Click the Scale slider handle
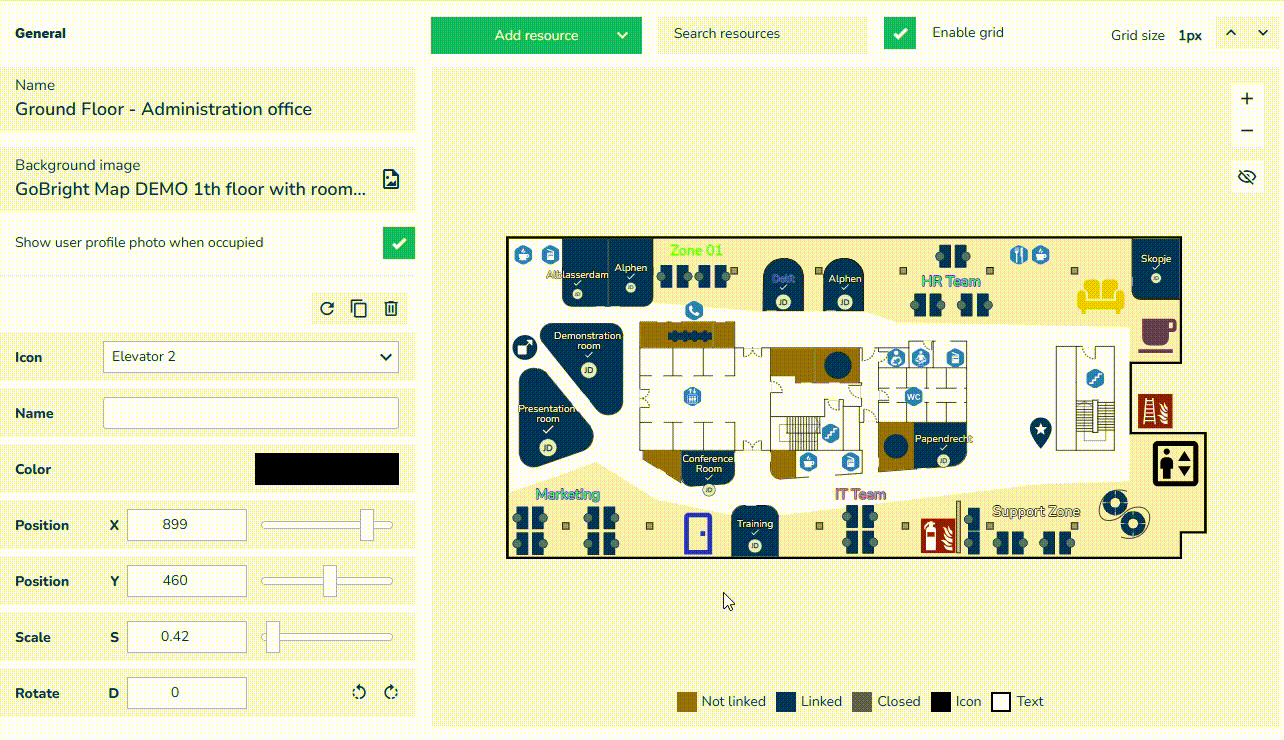Image resolution: width=1284 pixels, height=740 pixels. [x=273, y=637]
